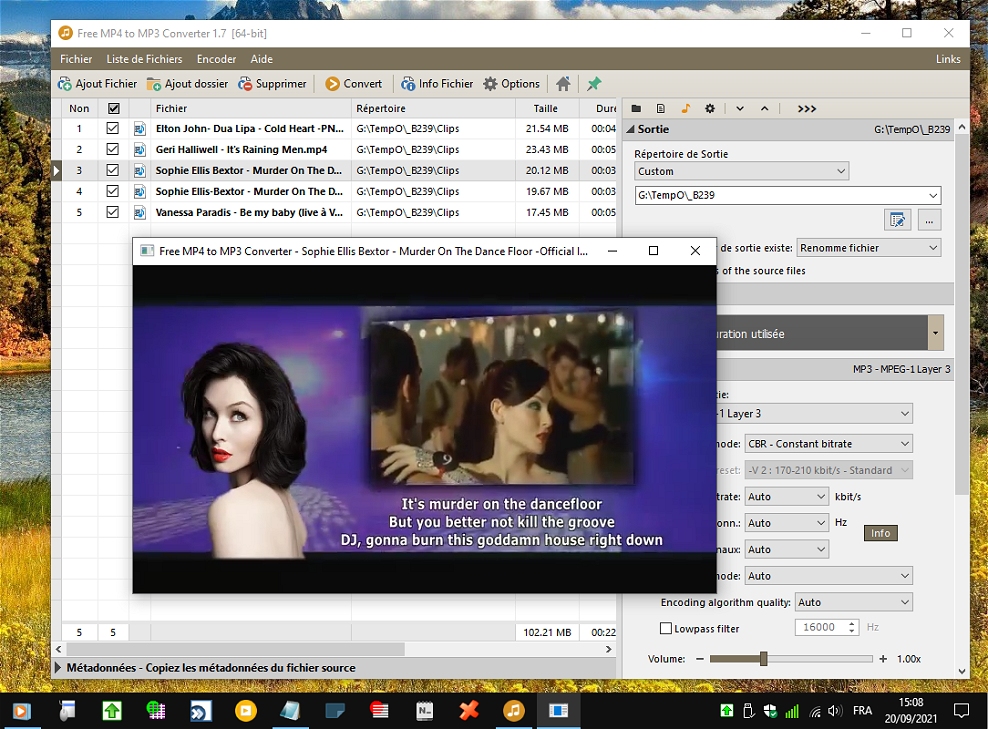Click the browse '...' button for the output folder
Viewport: 988px width, 729px height.
[x=929, y=220]
